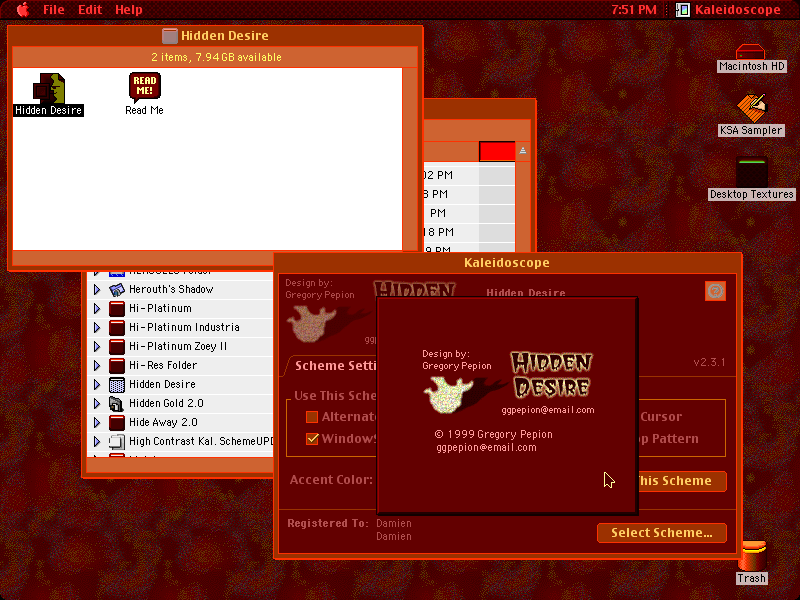Expand the Hidden Desire list row
The height and width of the screenshot is (600, 800).
[x=96, y=385]
